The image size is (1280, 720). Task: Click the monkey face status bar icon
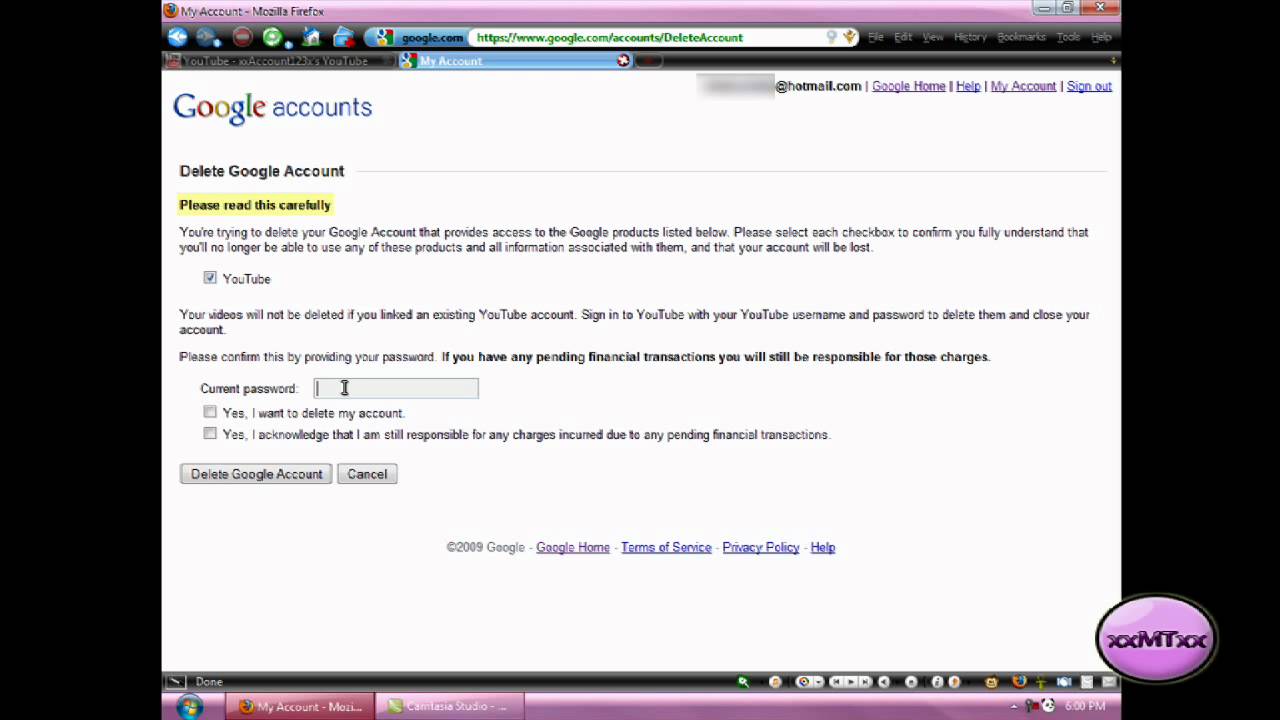click(x=991, y=682)
